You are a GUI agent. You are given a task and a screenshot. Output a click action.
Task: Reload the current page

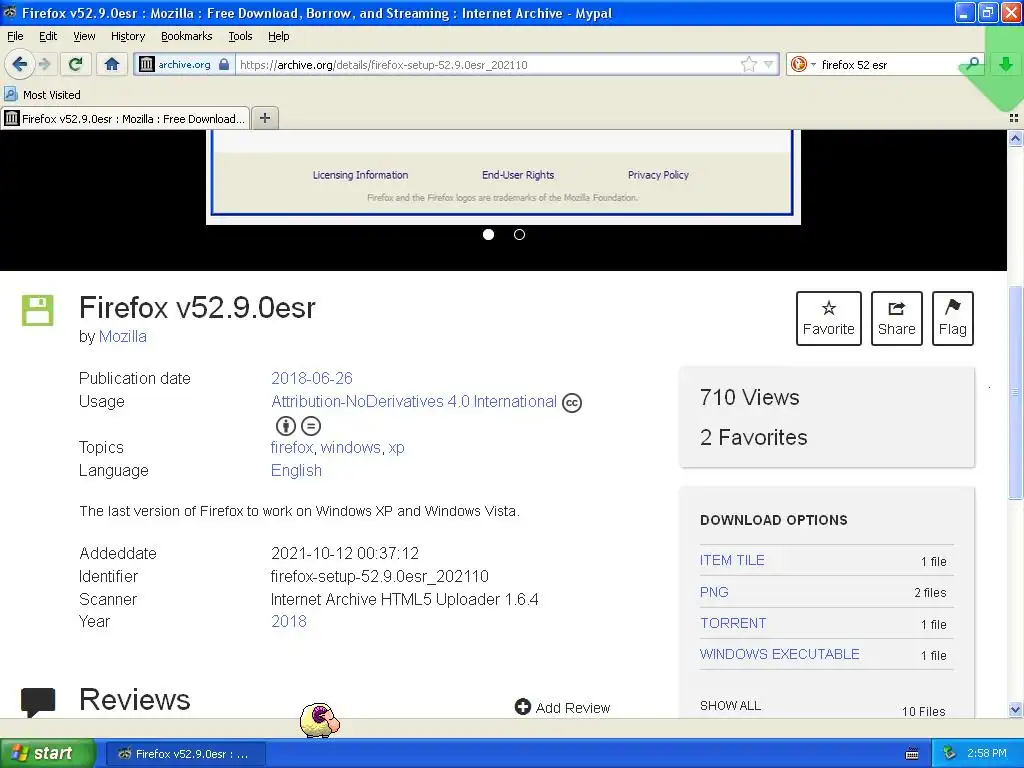coord(76,64)
